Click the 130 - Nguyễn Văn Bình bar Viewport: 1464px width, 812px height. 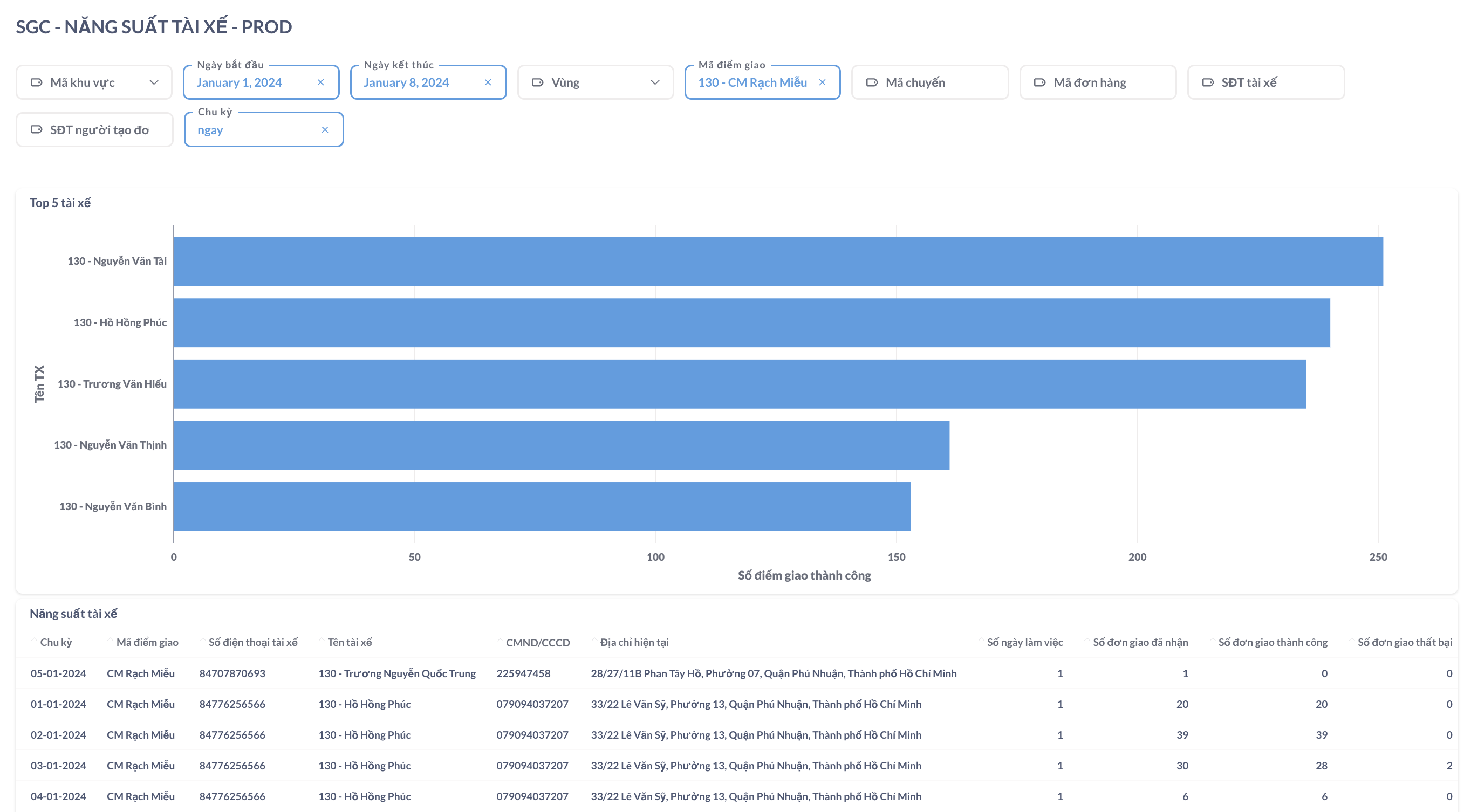pos(542,507)
